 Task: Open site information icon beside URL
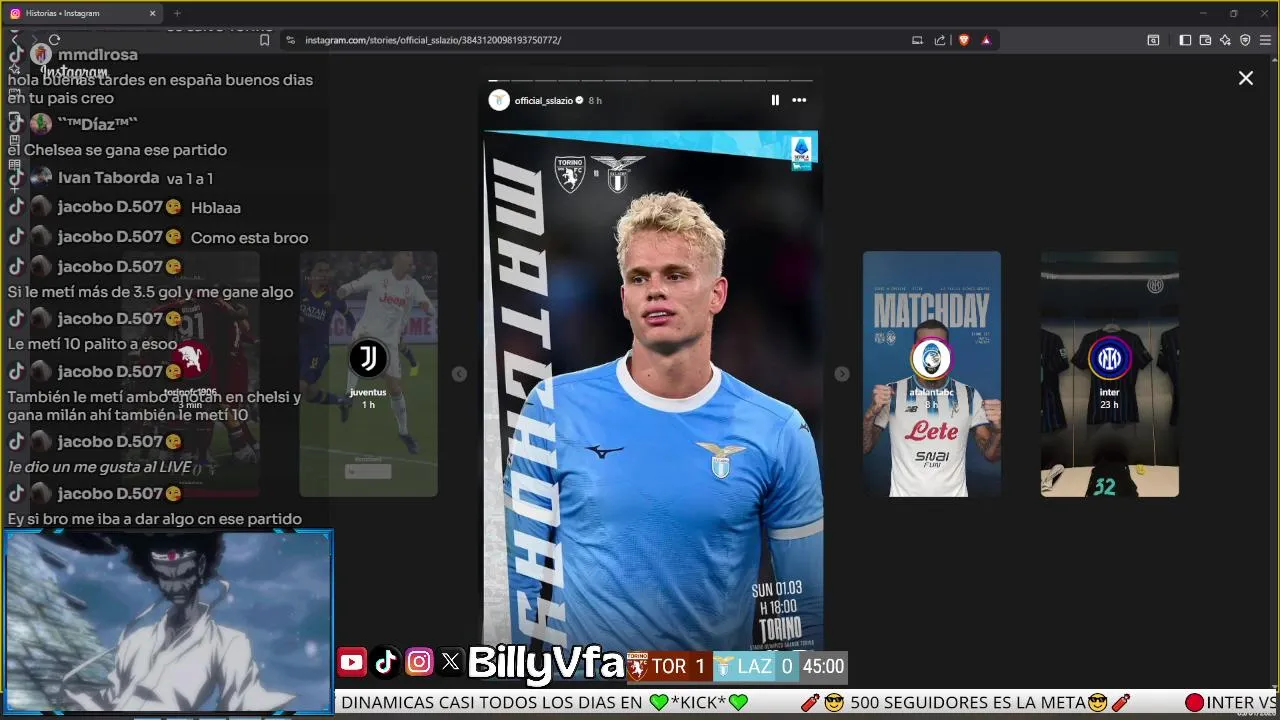(x=290, y=40)
